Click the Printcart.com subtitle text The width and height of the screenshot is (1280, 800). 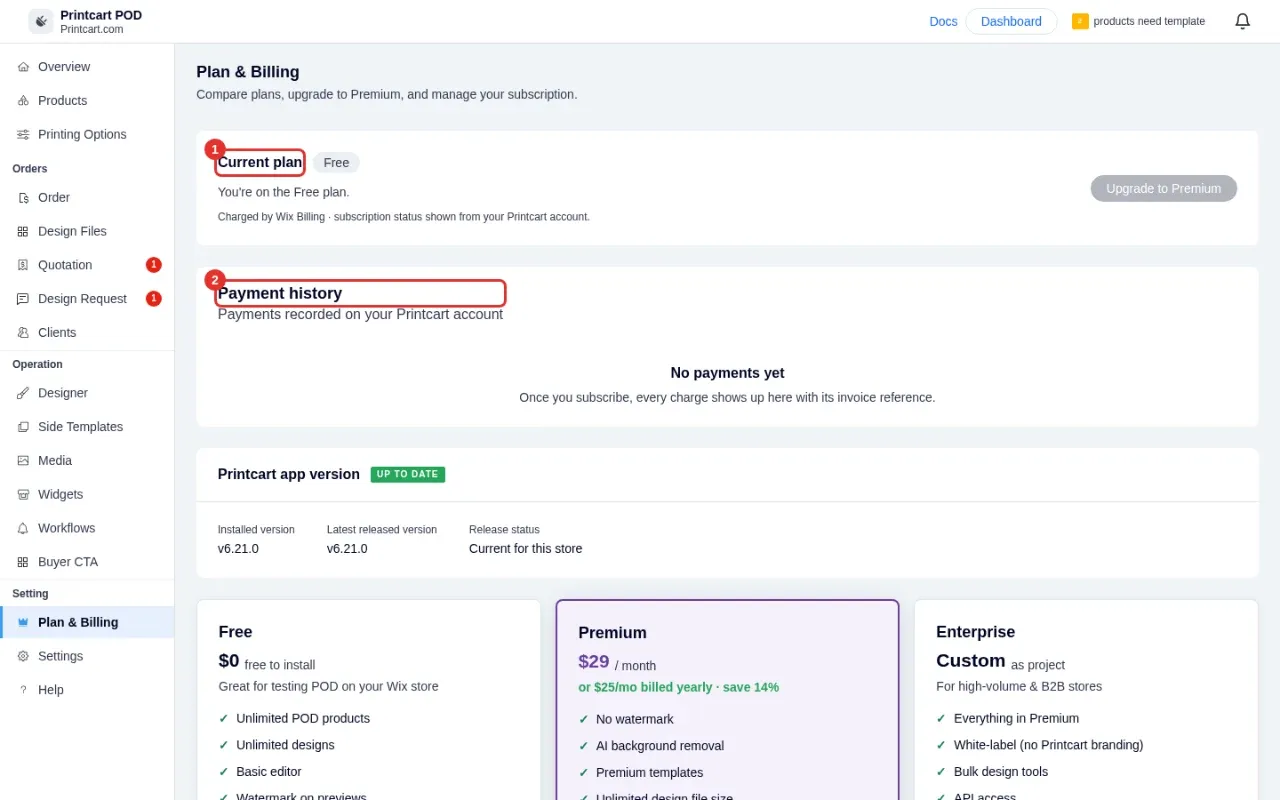coord(92,30)
